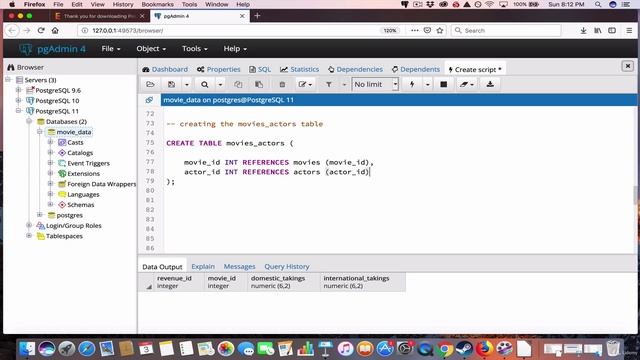This screenshot has width=640, height=360.
Task: Click the Filter funnel icon
Action: [329, 84]
